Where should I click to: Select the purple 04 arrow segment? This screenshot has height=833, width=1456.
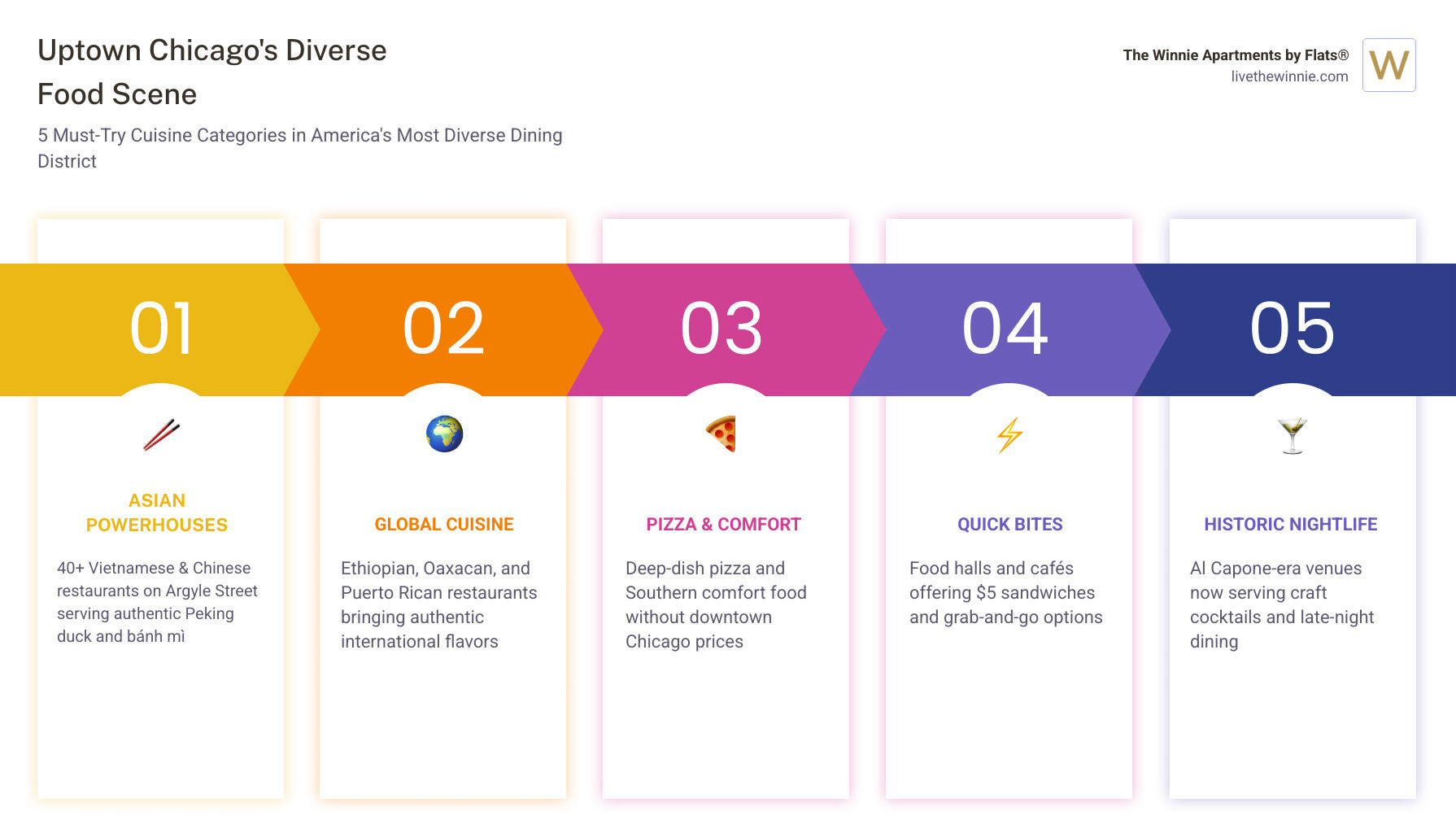point(1005,329)
